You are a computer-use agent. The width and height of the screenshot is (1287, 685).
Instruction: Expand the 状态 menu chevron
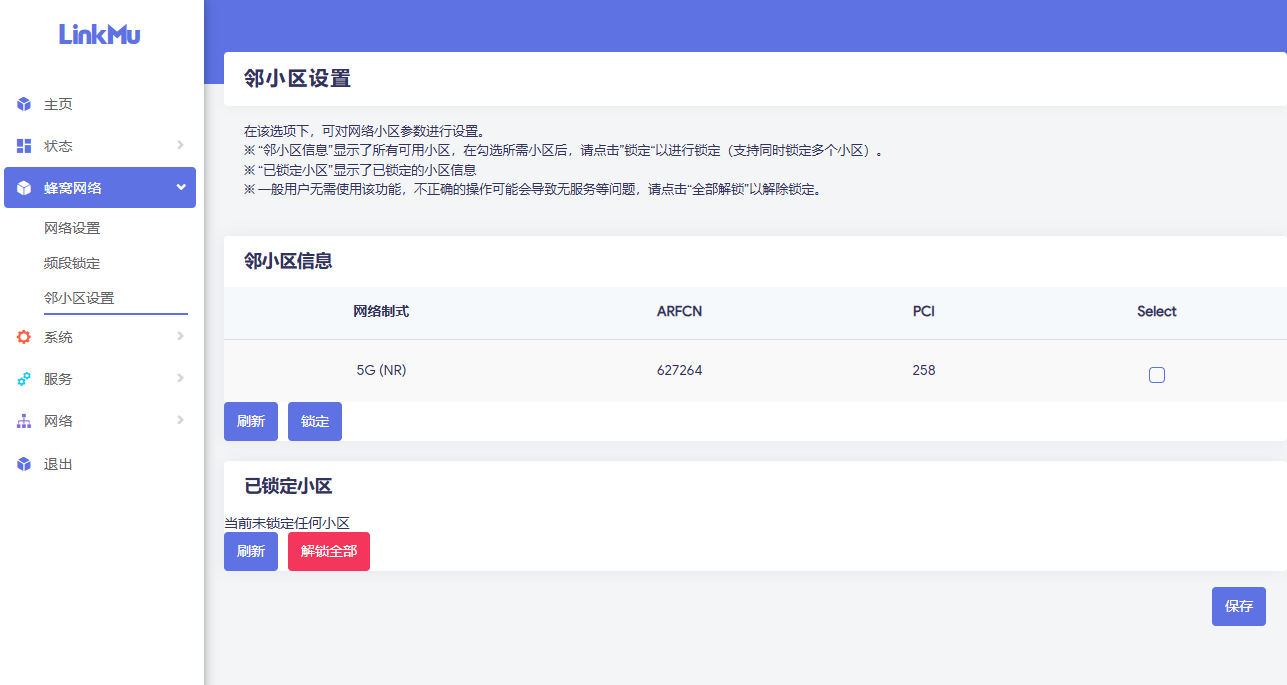click(x=180, y=145)
